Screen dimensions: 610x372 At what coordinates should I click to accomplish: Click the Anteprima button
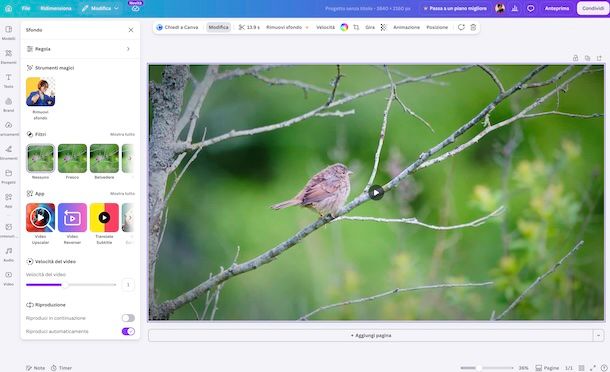557,8
